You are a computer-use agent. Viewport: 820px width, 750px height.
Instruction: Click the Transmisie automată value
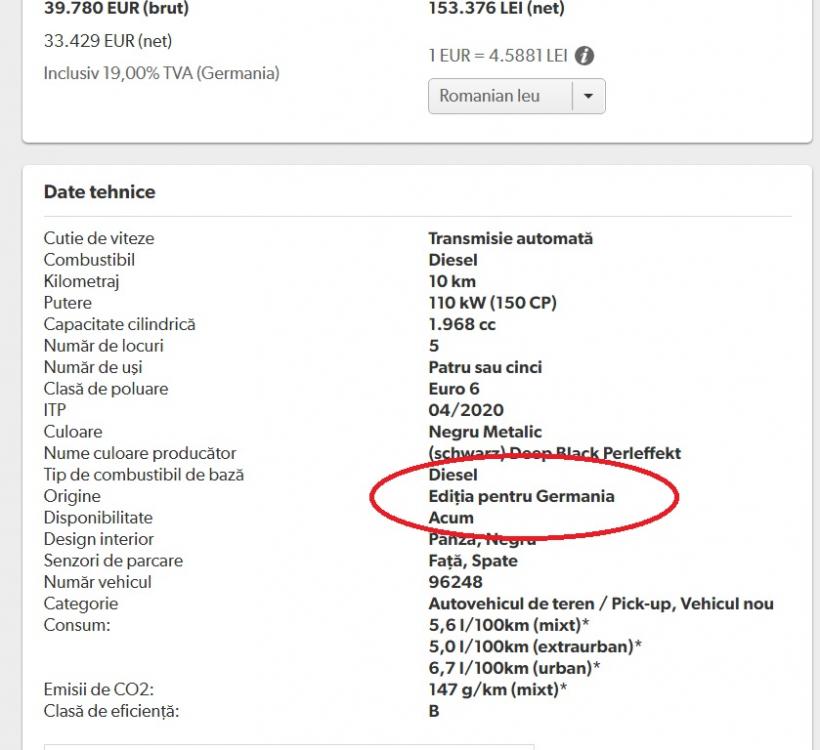[x=510, y=238]
